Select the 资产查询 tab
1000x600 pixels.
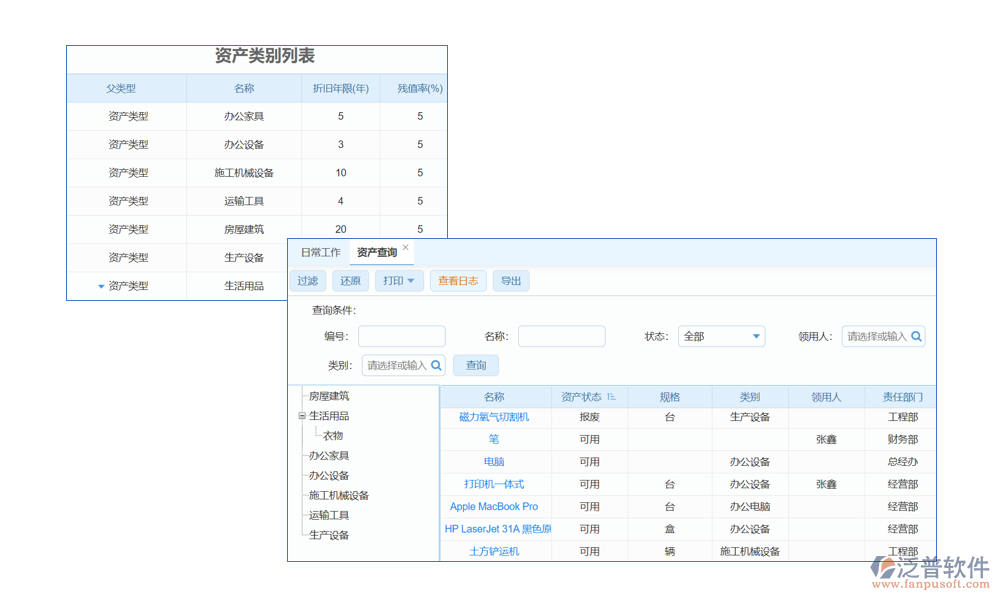tap(377, 253)
